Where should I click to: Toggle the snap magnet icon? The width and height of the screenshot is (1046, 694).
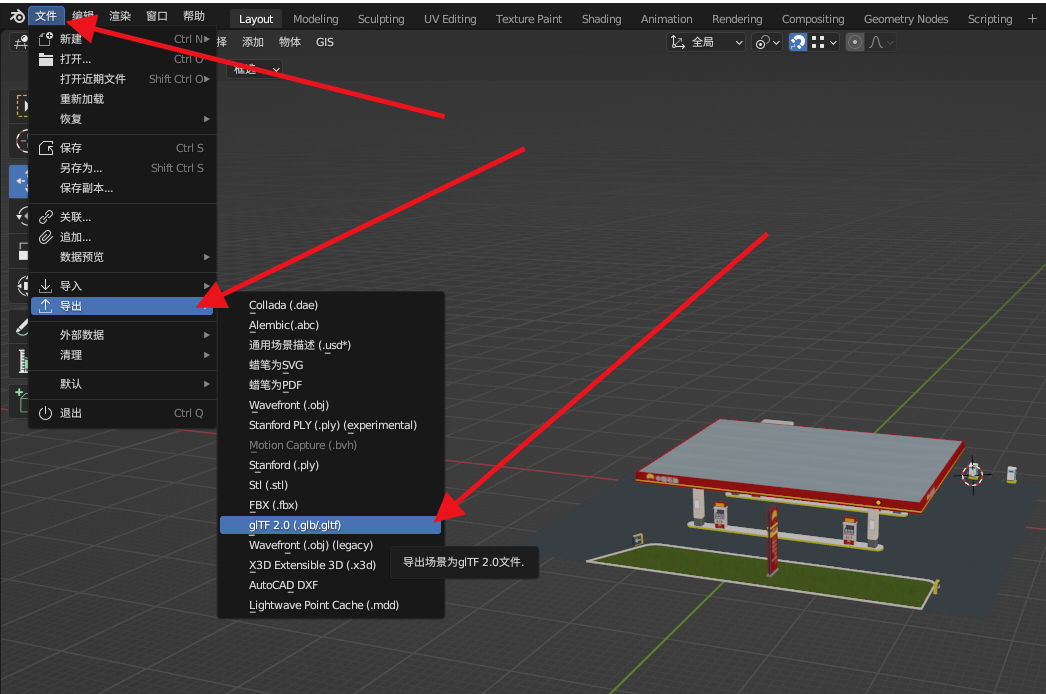(798, 42)
